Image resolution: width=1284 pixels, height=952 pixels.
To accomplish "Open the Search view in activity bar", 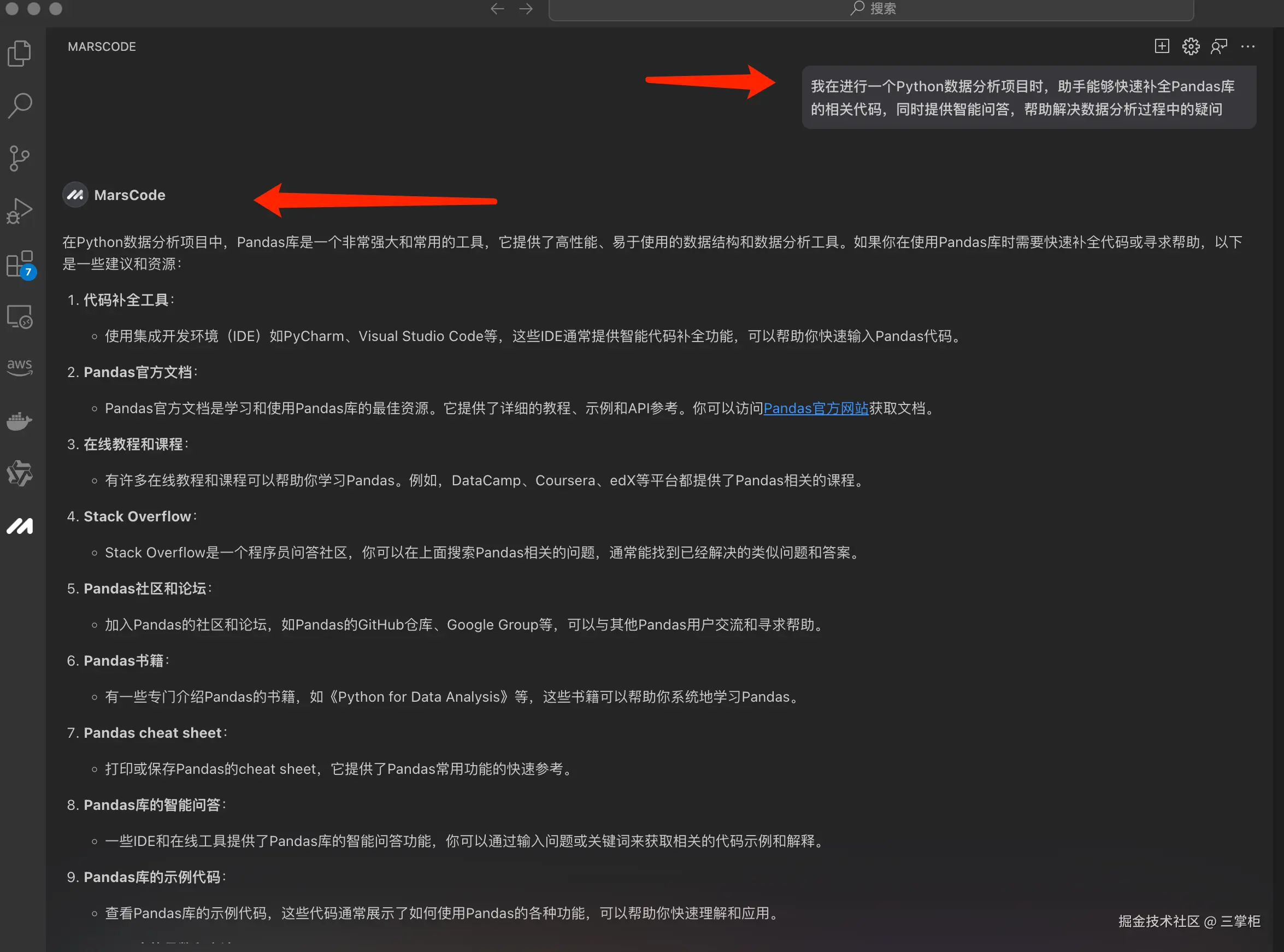I will (x=20, y=106).
